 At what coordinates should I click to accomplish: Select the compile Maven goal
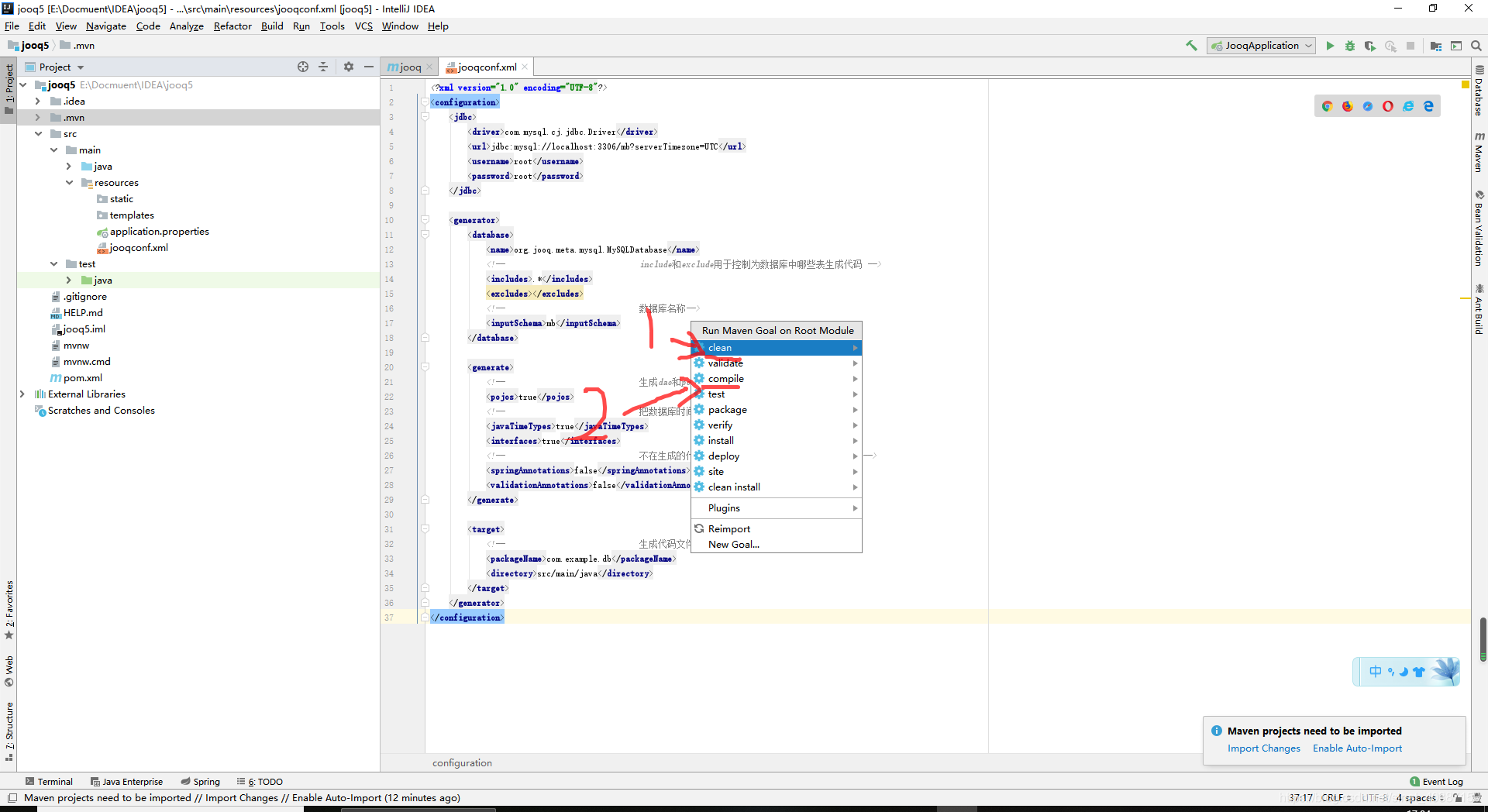point(777,379)
